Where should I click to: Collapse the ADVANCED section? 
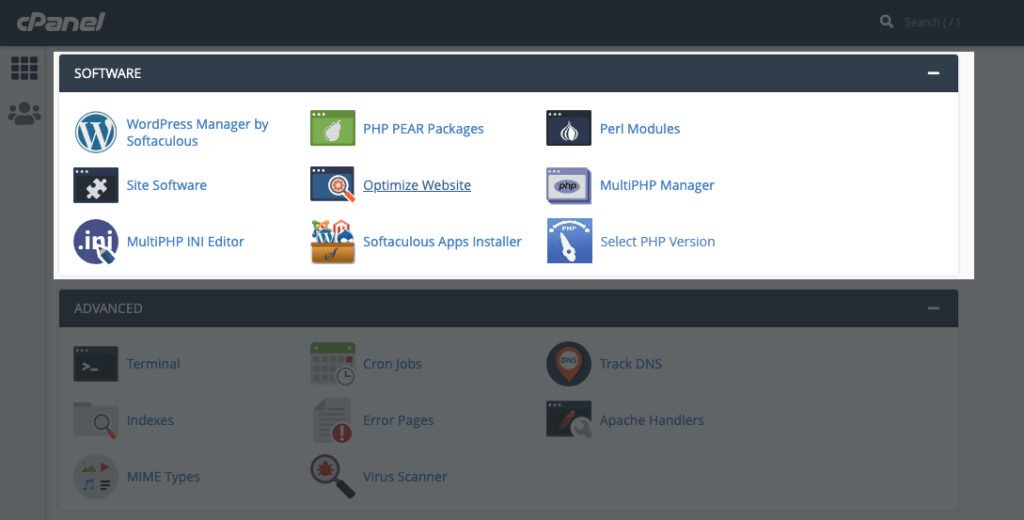(933, 308)
